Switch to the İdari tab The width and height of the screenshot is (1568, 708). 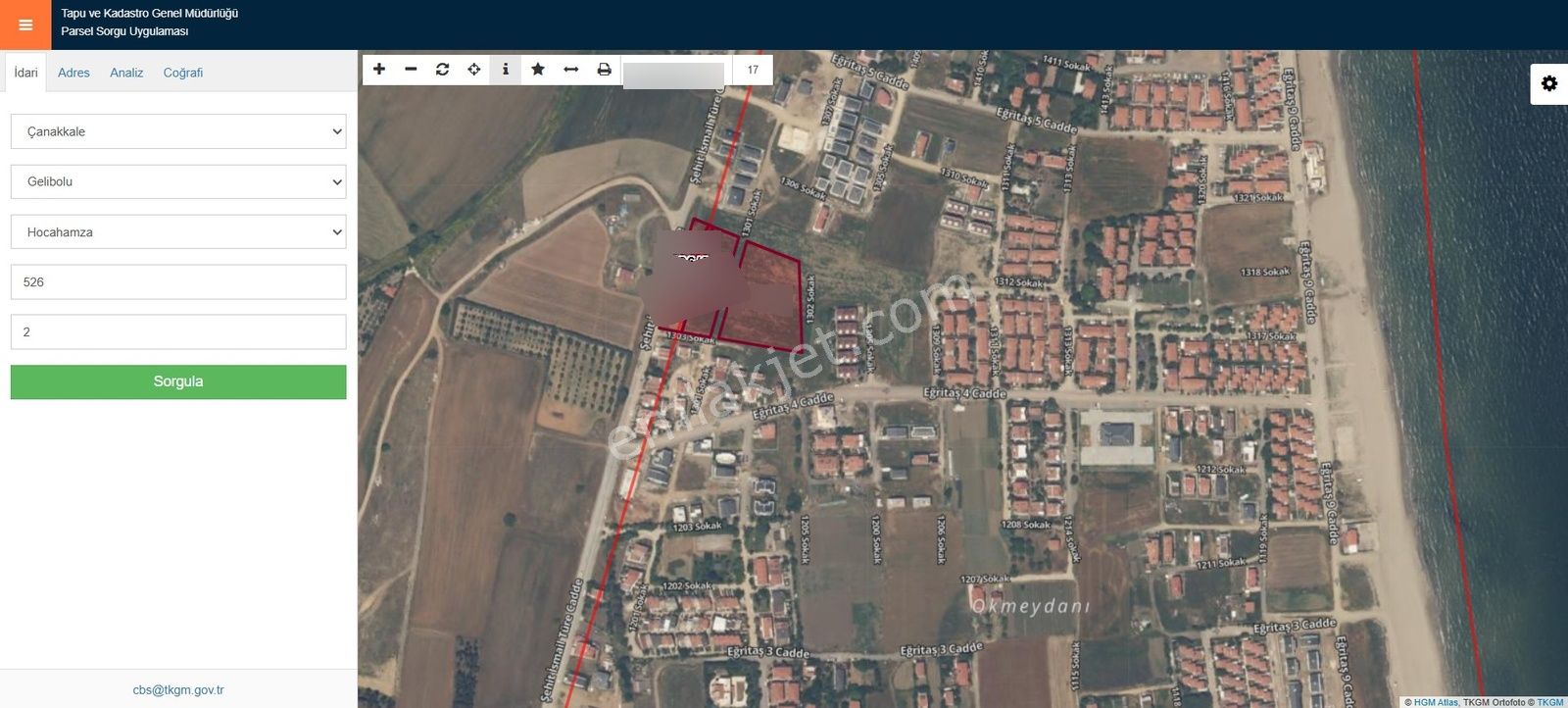tap(26, 73)
